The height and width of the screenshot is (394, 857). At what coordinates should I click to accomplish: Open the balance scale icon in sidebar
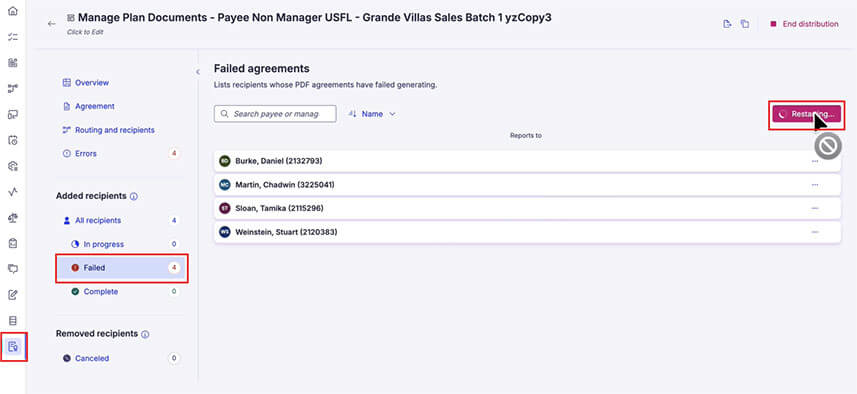click(13, 218)
